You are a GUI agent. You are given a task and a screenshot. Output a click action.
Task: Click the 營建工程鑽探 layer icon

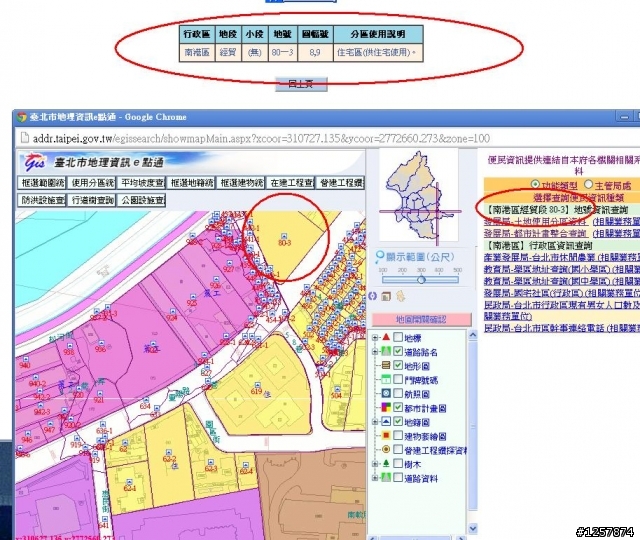(386, 449)
